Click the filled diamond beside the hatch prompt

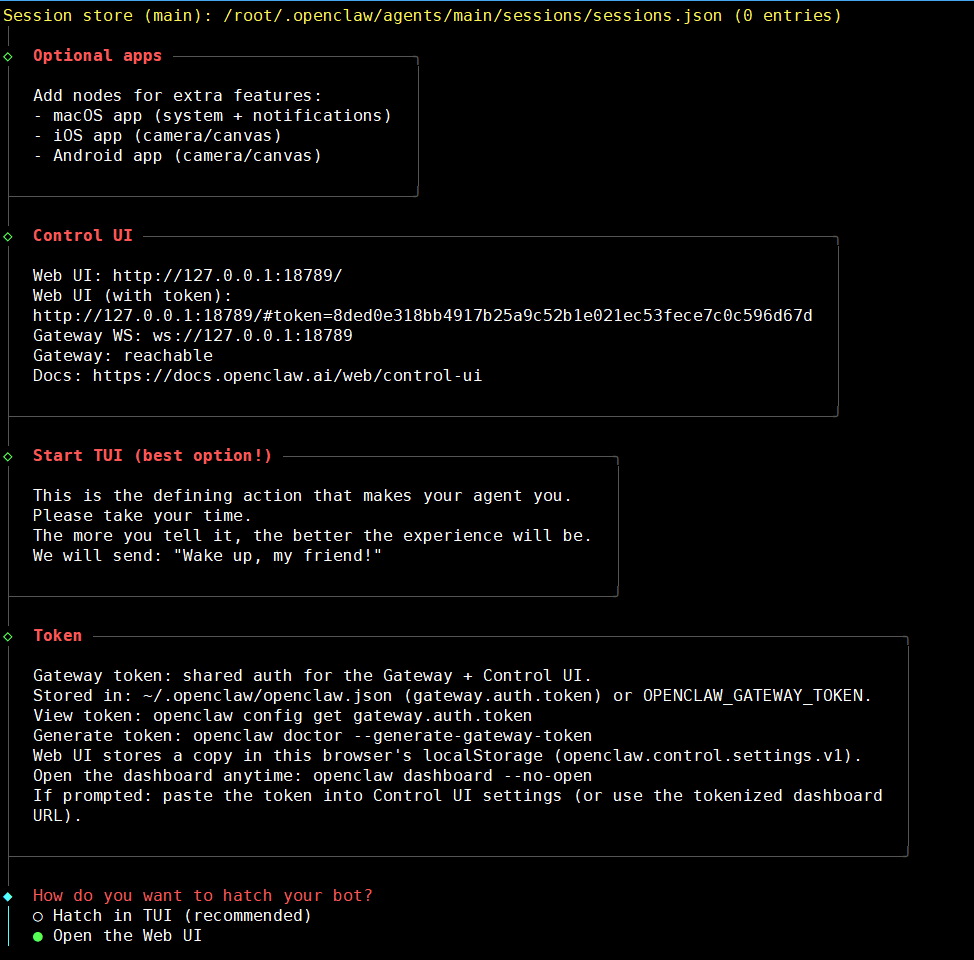(8, 896)
